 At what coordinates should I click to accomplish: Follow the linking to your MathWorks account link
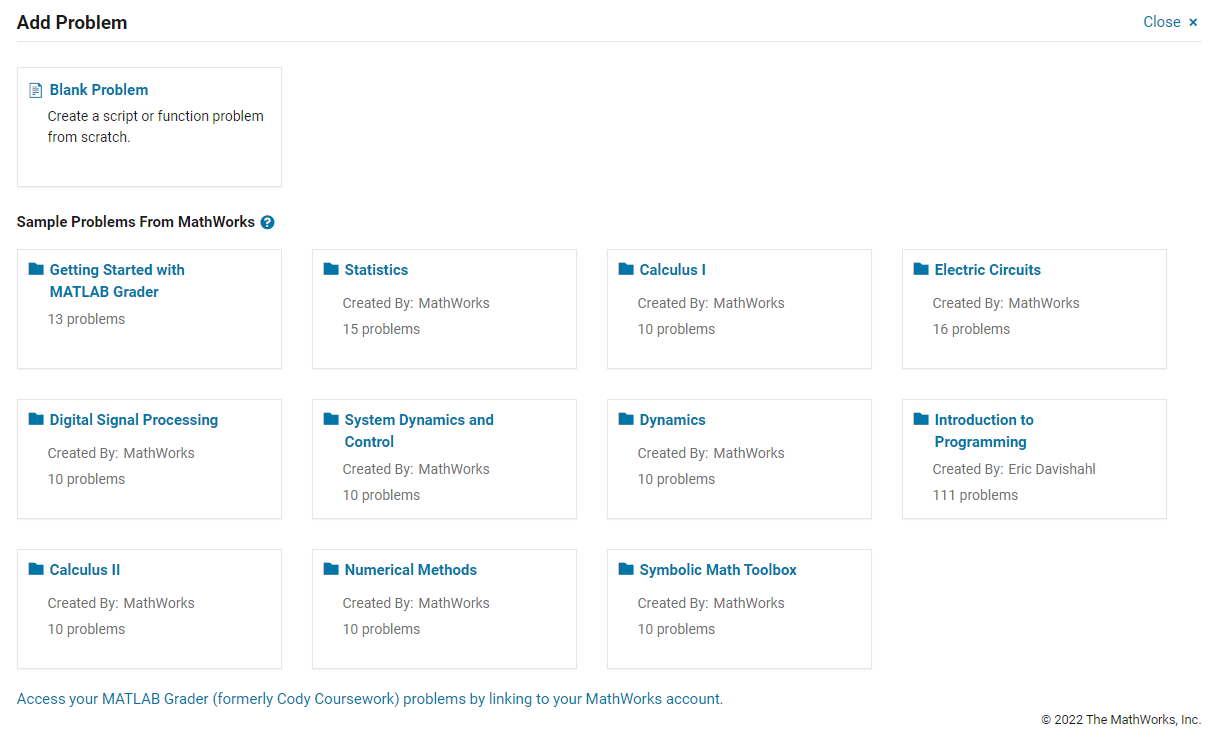point(605,699)
